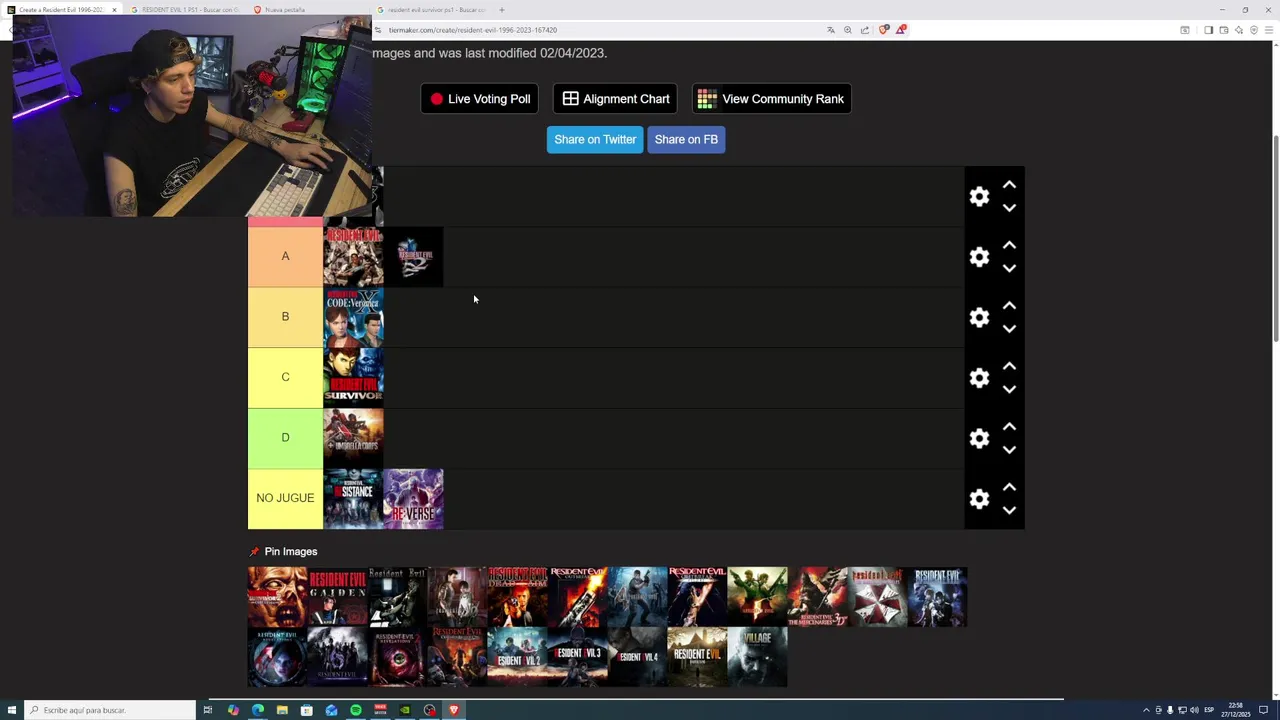Select the Resident Evil Dead Aim cover image
Viewport: 1280px width, 720px height.
point(518,597)
